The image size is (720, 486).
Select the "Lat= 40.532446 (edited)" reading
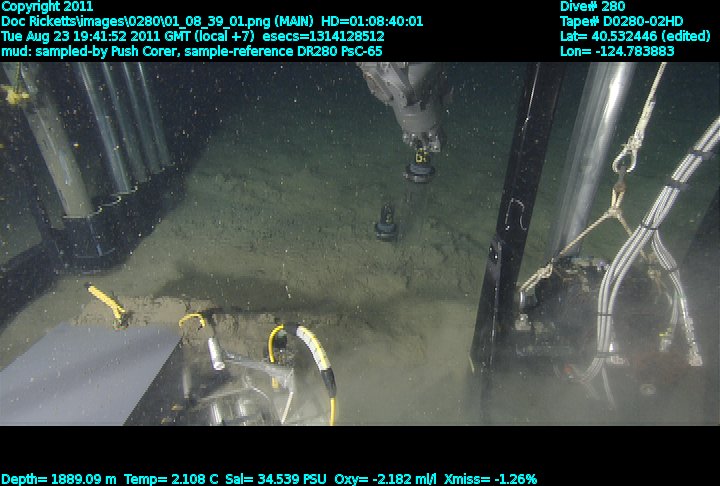pyautogui.click(x=635, y=36)
